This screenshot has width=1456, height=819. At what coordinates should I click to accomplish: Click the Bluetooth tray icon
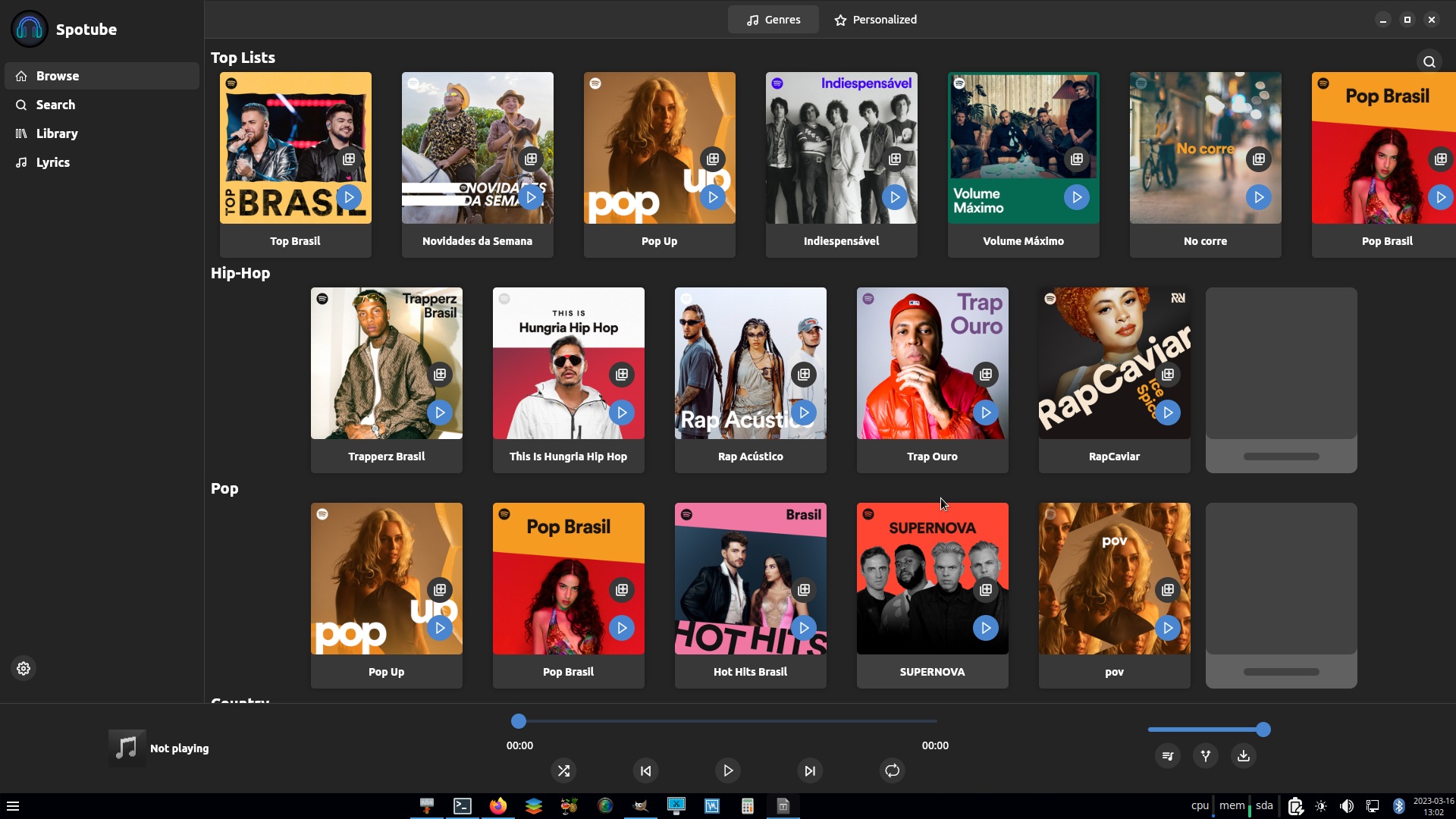pos(1398,806)
